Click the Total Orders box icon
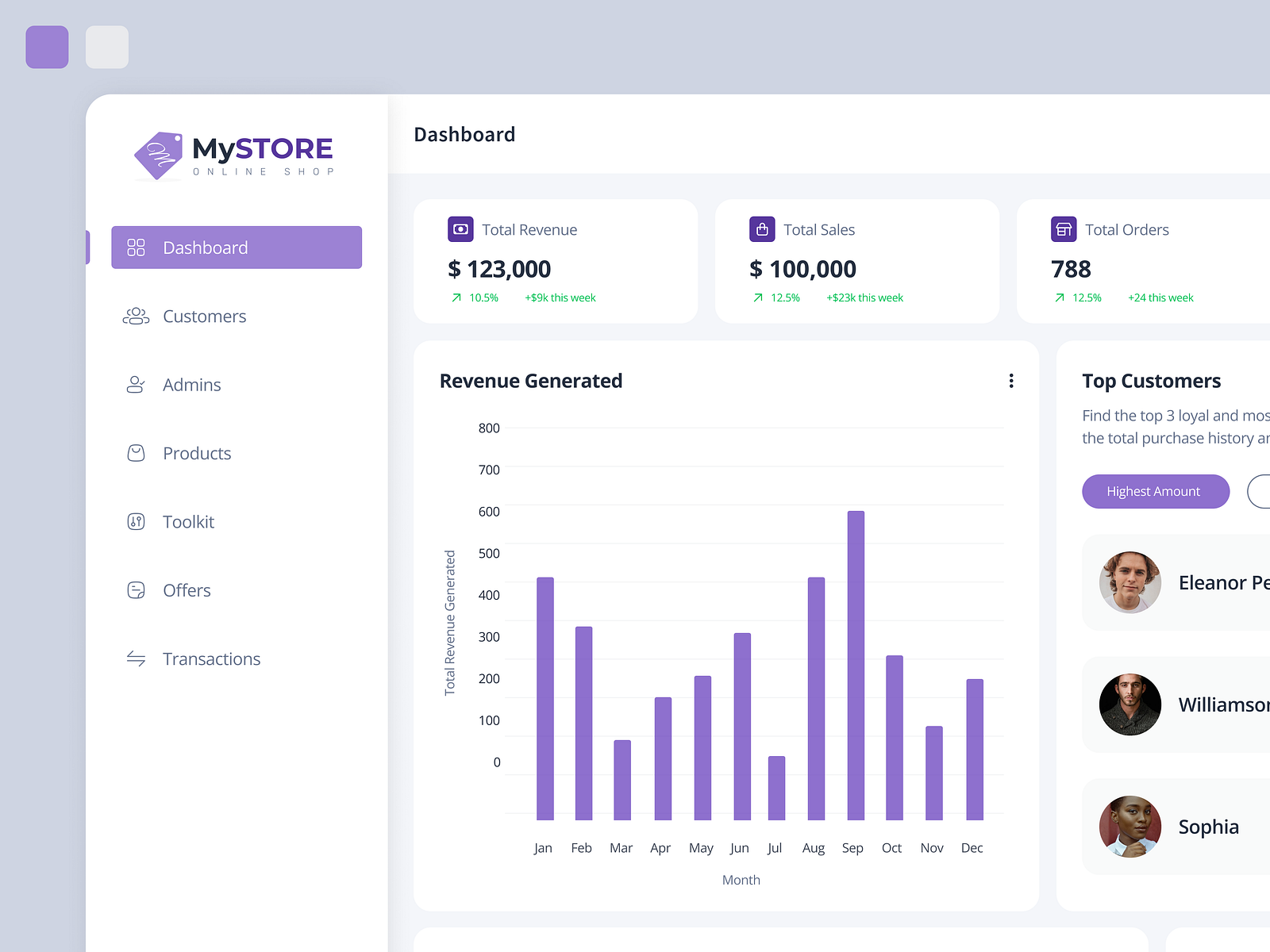The height and width of the screenshot is (952, 1270). click(x=1062, y=229)
